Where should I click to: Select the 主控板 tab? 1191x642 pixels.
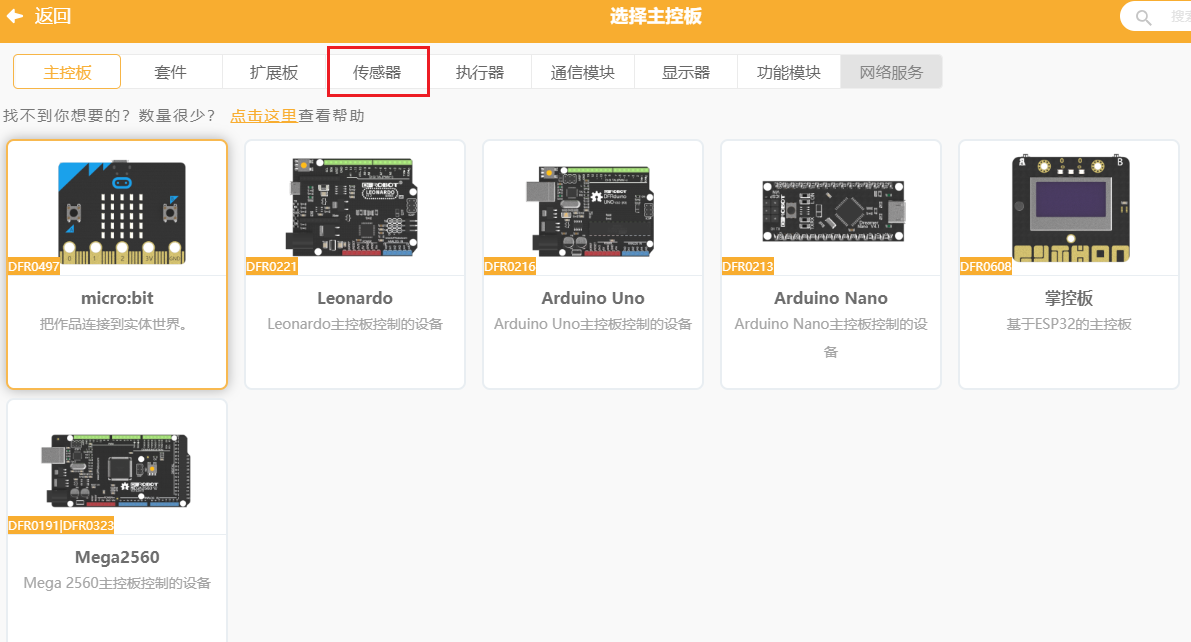click(67, 72)
